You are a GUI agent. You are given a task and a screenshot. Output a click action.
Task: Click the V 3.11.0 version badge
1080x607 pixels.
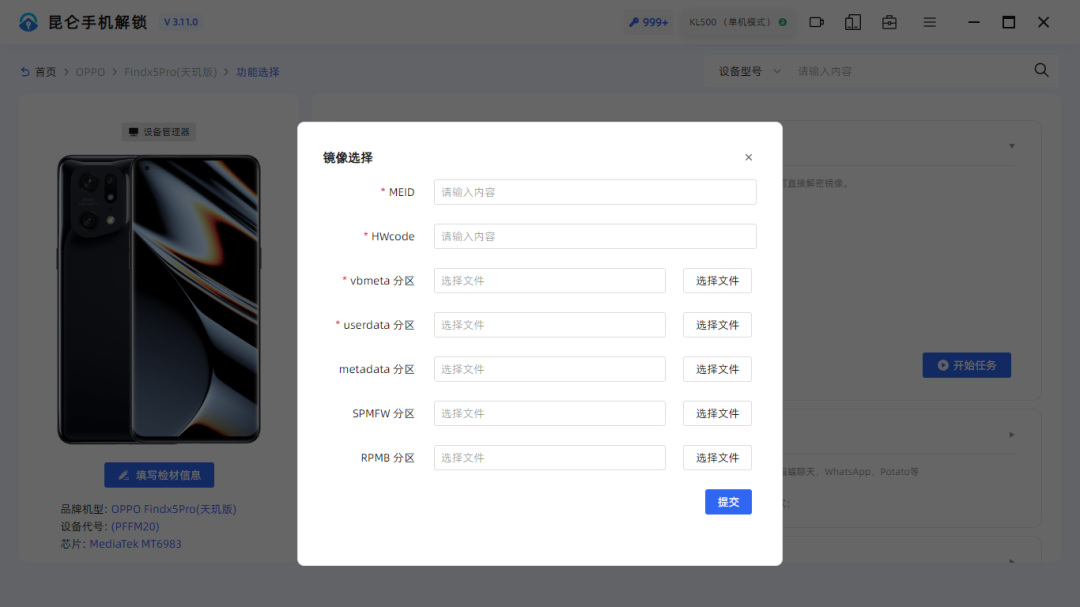[181, 22]
